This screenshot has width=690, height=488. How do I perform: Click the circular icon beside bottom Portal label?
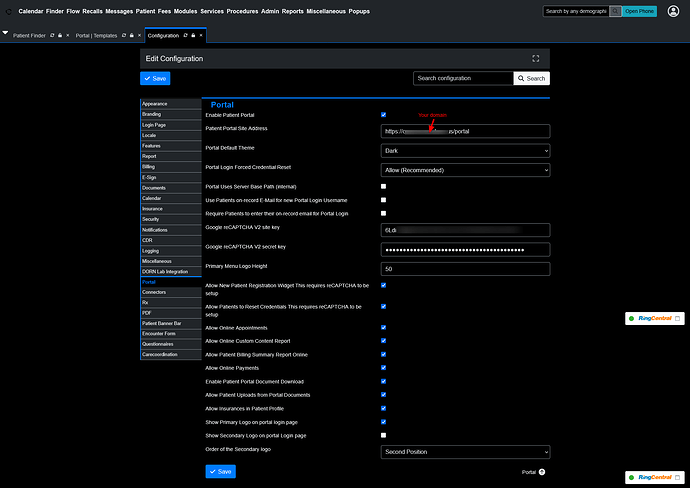click(542, 472)
